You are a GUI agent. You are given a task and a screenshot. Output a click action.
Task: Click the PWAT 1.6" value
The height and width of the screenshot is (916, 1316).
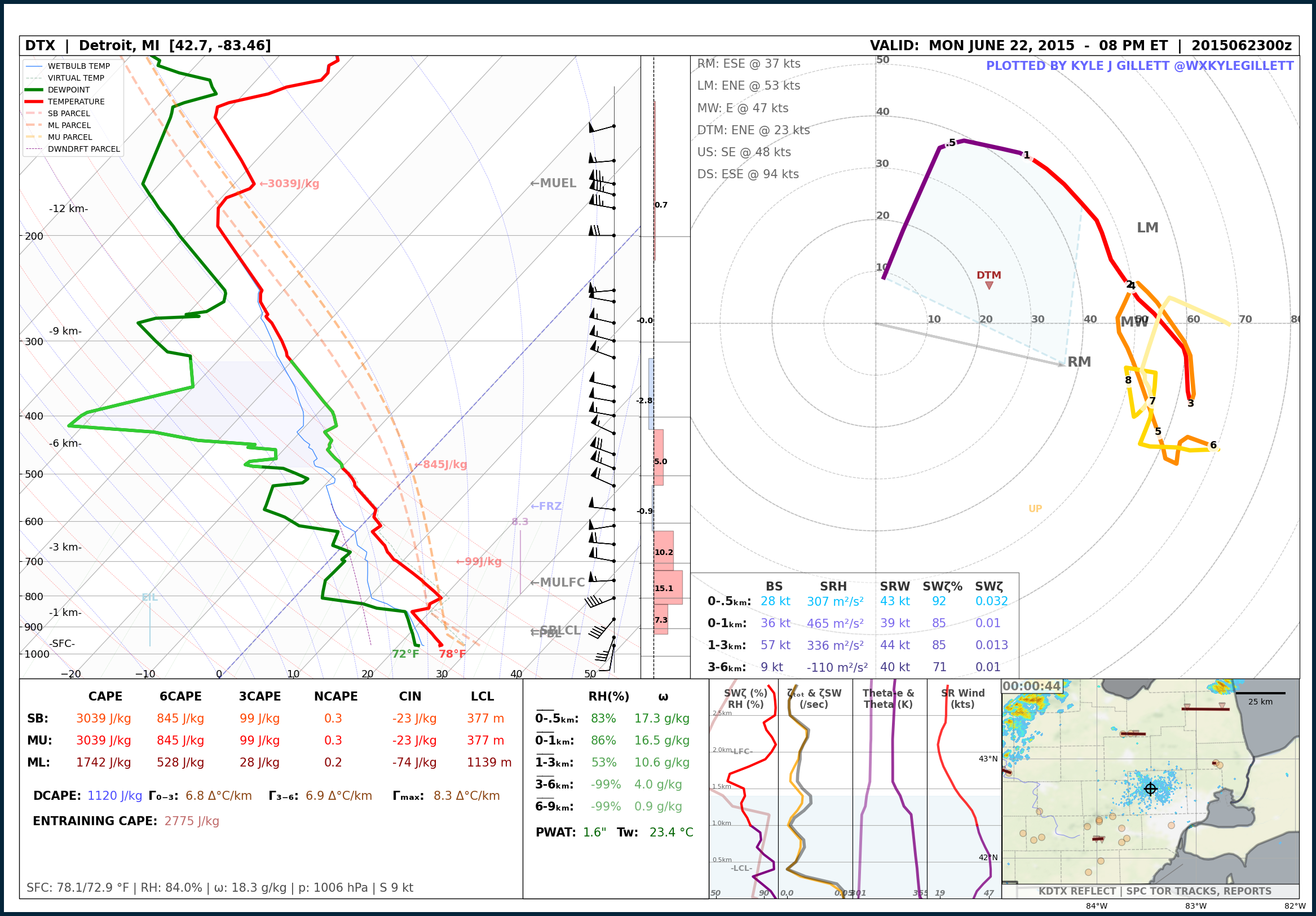tap(594, 832)
